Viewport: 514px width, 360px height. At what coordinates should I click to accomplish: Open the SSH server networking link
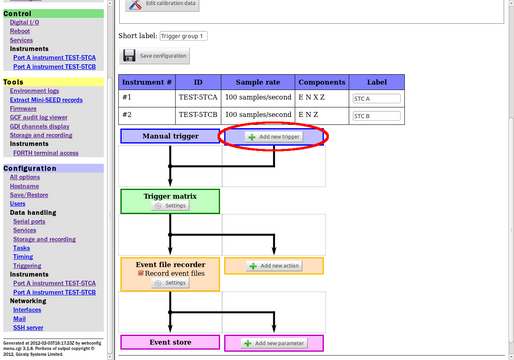(28, 328)
